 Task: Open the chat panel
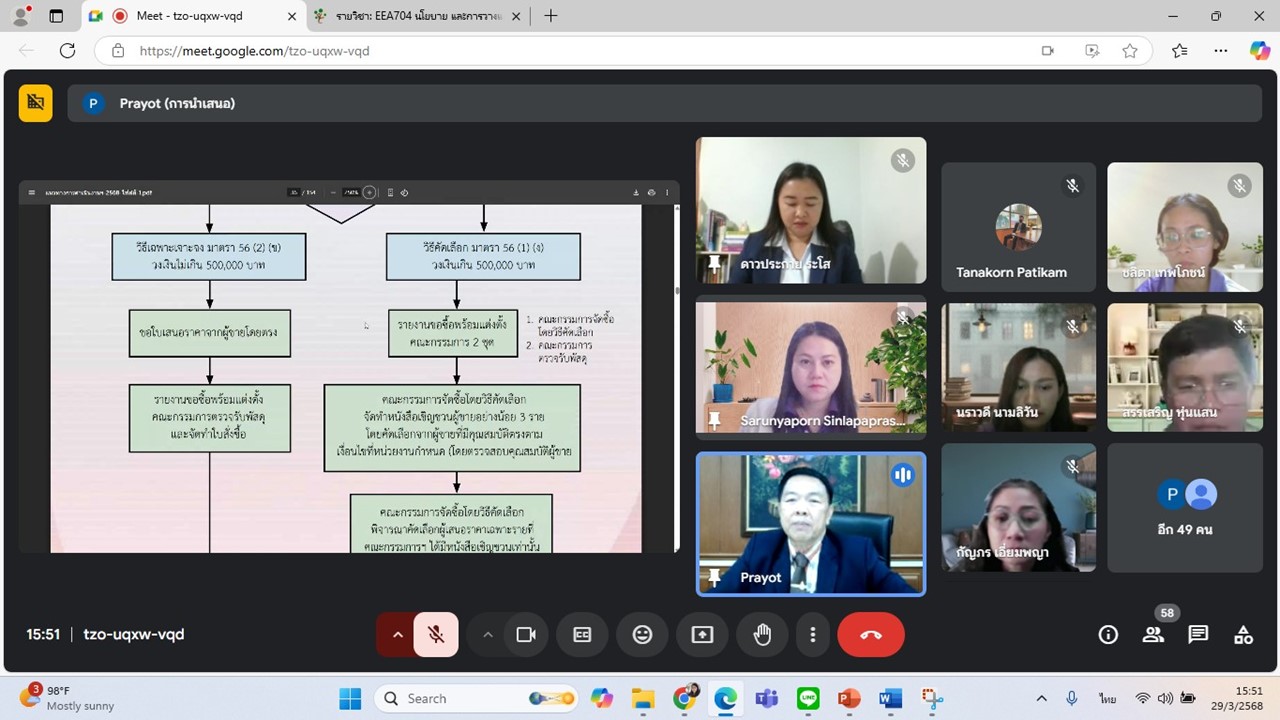tap(1198, 634)
